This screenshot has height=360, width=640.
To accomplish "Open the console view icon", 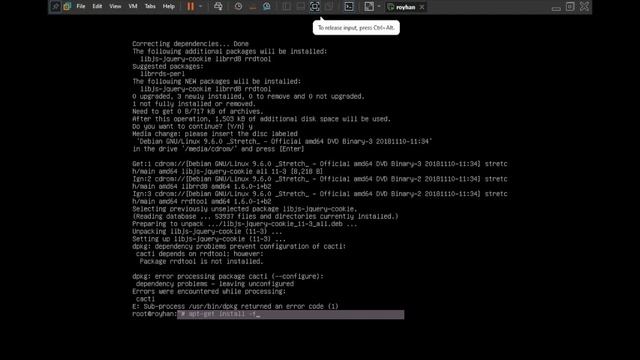I will tap(349, 7).
